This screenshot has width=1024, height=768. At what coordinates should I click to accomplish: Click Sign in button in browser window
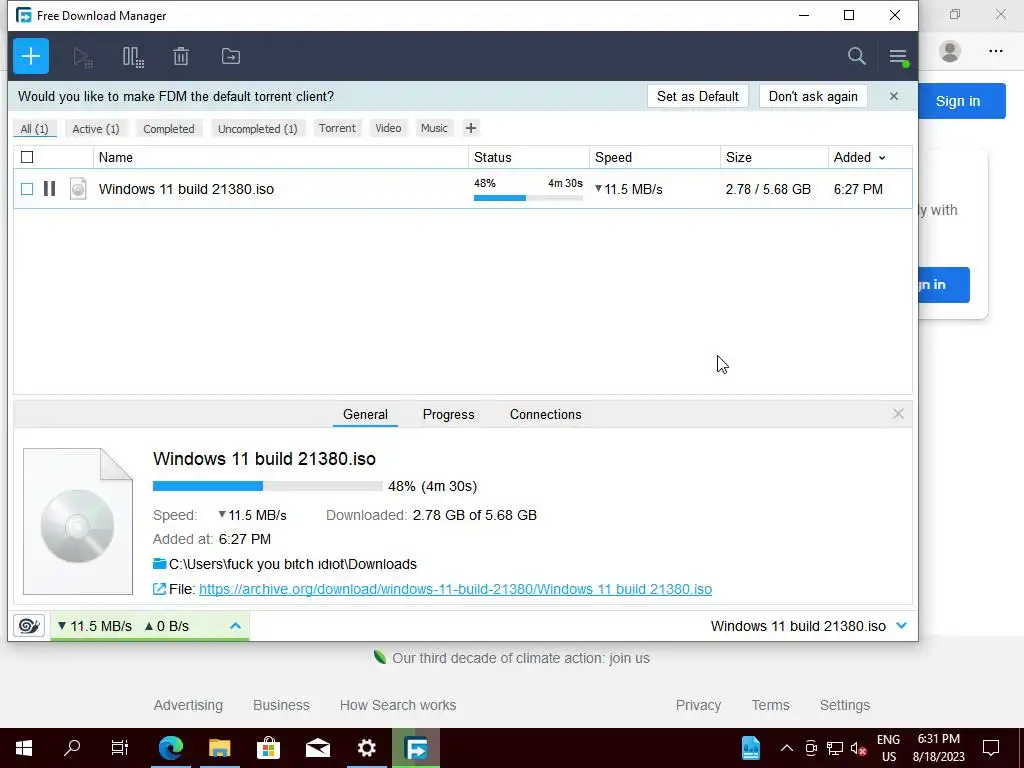[961, 101]
